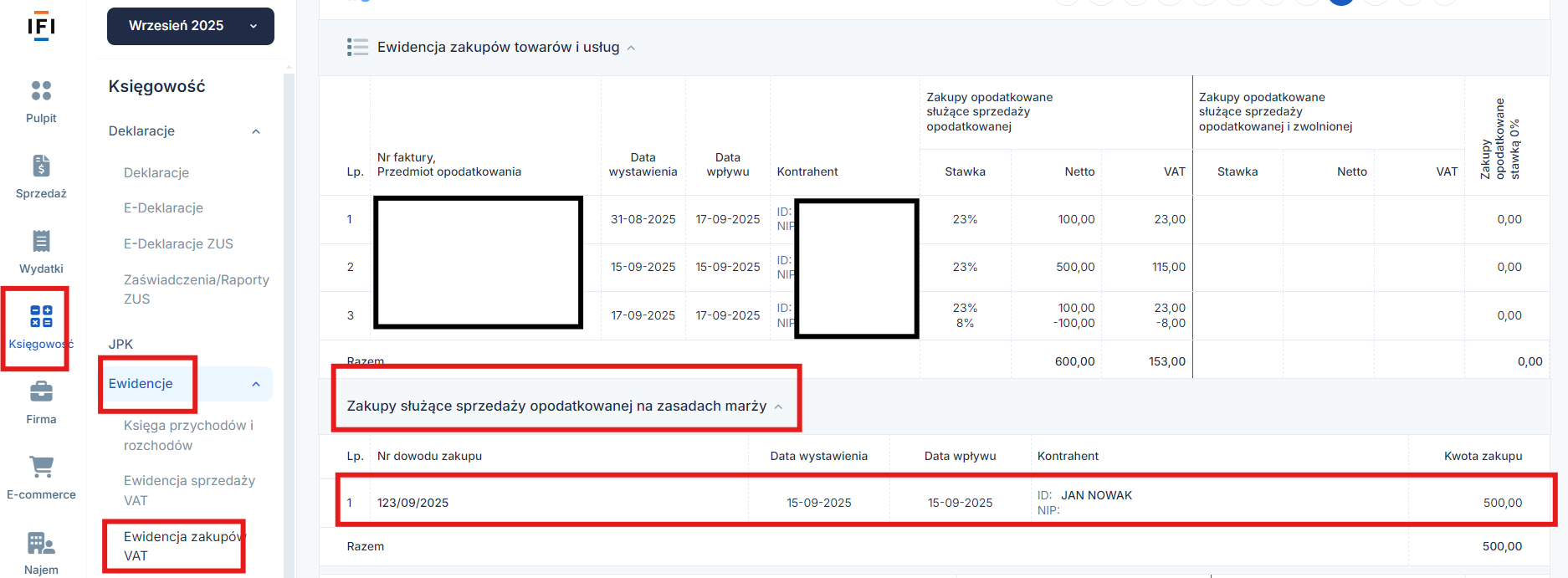The image size is (1568, 578).
Task: Open E-Deklaracje ZUS menu item
Action: coord(178,243)
